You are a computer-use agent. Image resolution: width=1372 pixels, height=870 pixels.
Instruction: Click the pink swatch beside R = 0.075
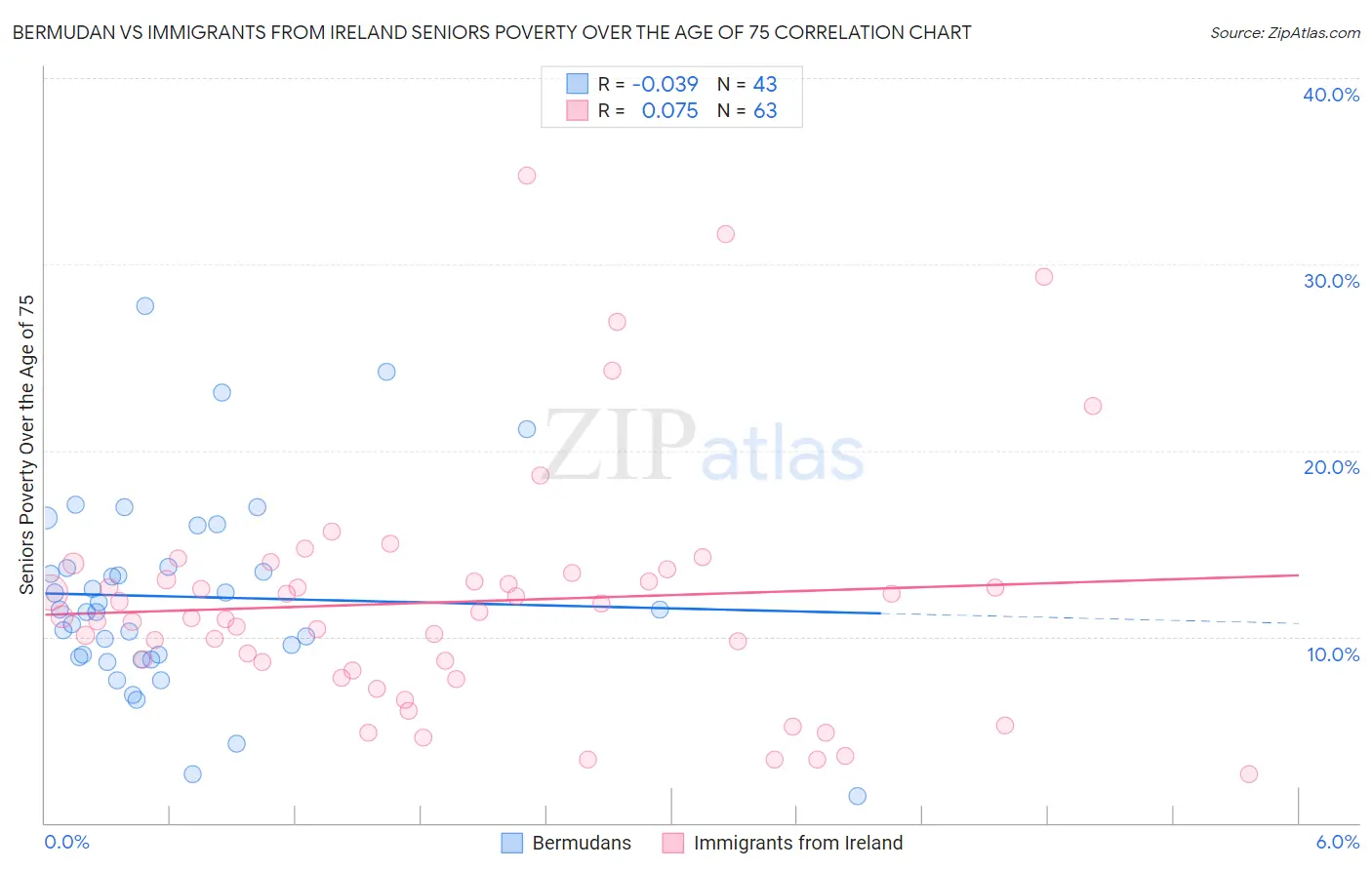pyautogui.click(x=578, y=110)
